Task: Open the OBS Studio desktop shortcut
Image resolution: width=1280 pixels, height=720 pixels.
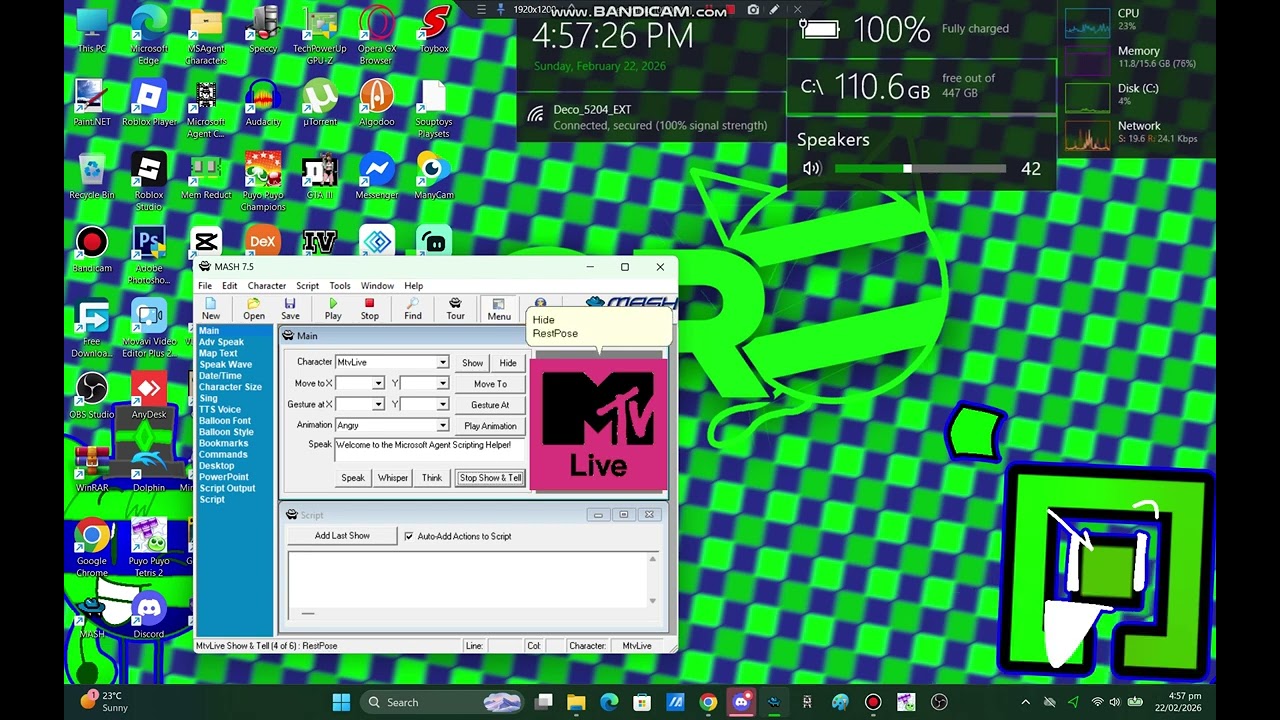Action: (91, 396)
